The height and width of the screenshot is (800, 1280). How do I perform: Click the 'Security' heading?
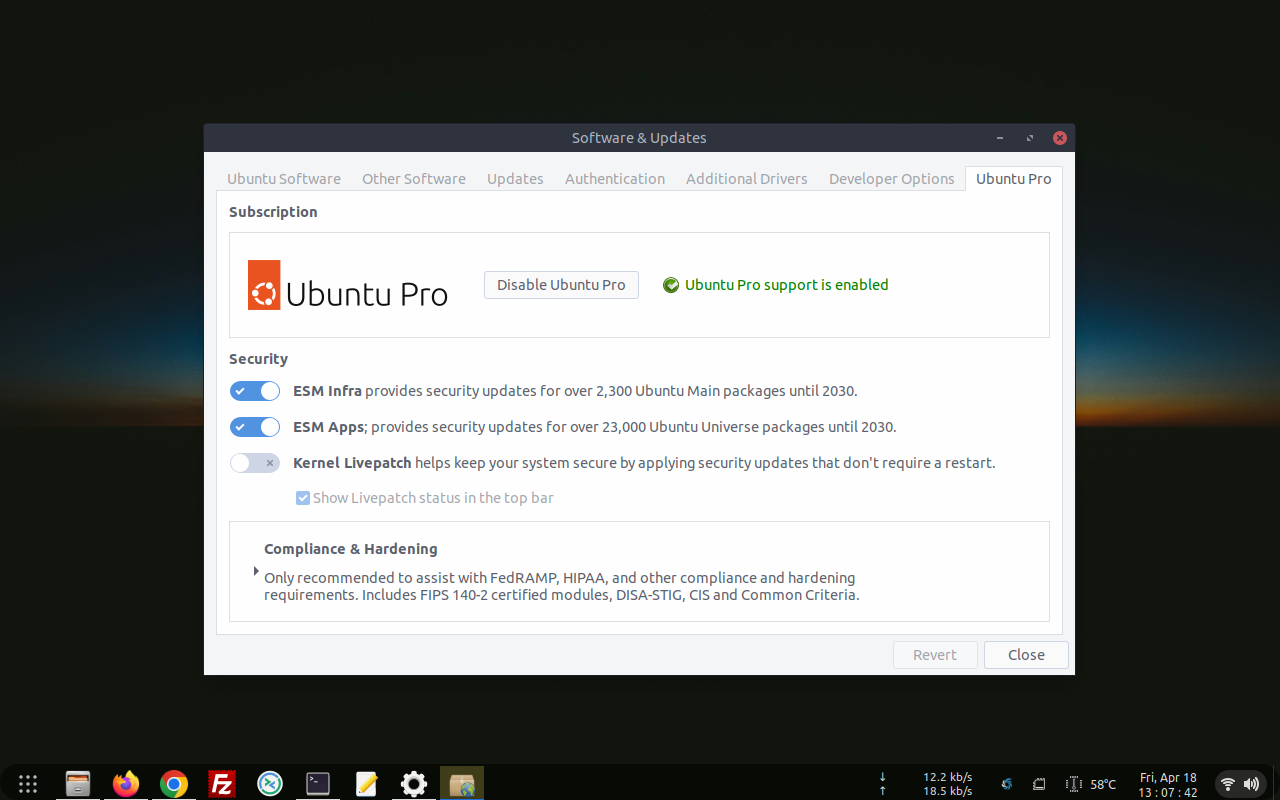click(x=258, y=359)
